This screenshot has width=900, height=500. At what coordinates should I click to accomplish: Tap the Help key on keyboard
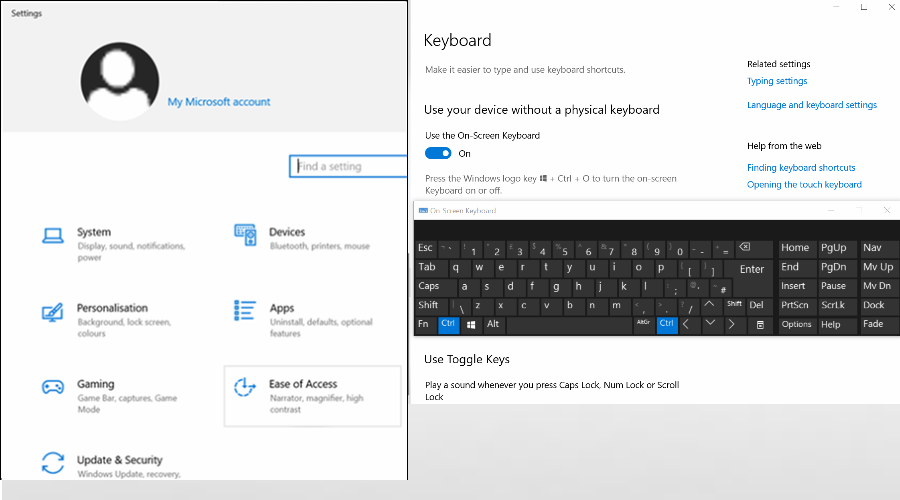[837, 325]
